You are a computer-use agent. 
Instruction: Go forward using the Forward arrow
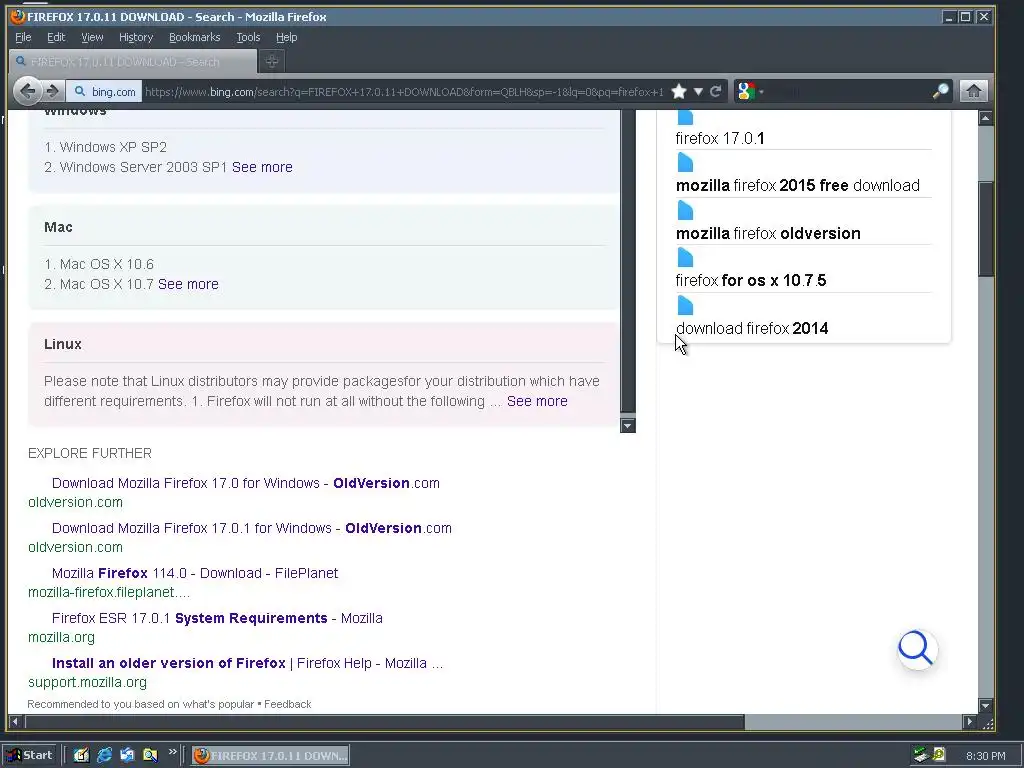click(x=54, y=91)
